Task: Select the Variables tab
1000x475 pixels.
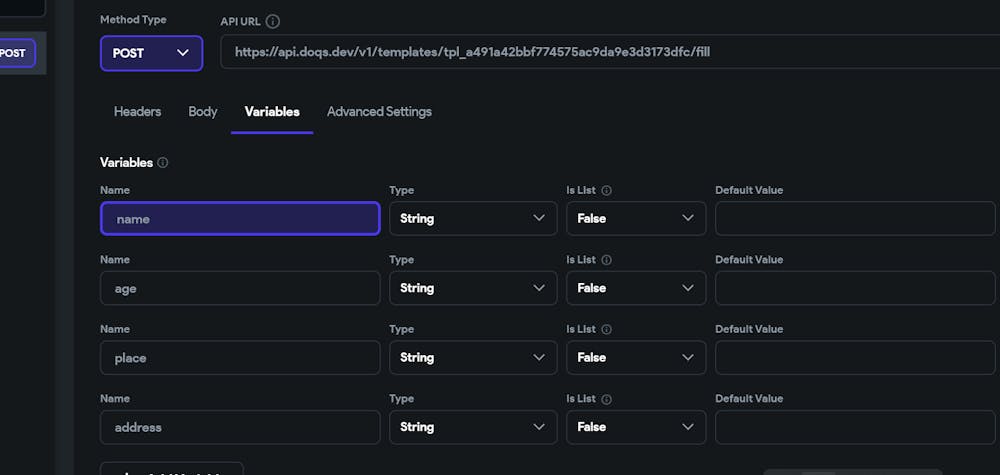Action: (x=272, y=112)
